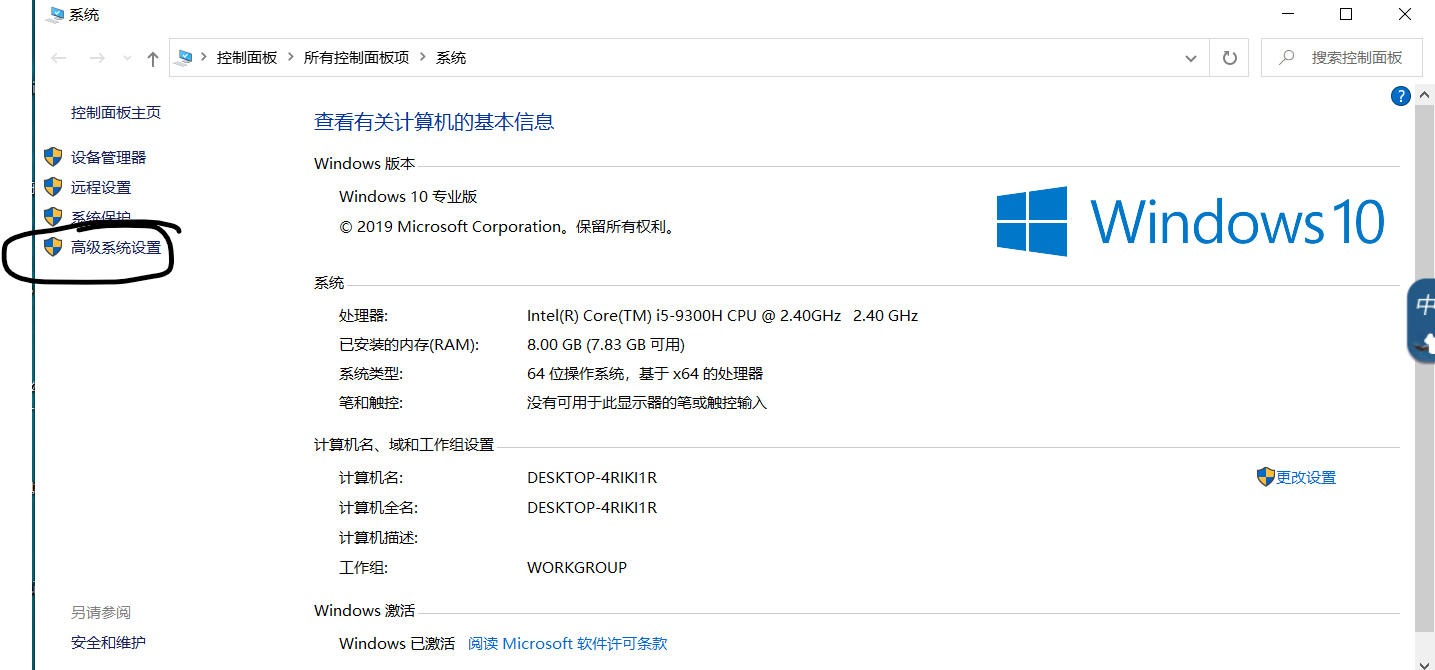Click the 64 位操作系统 system type value
The width and height of the screenshot is (1435, 670).
[645, 374]
